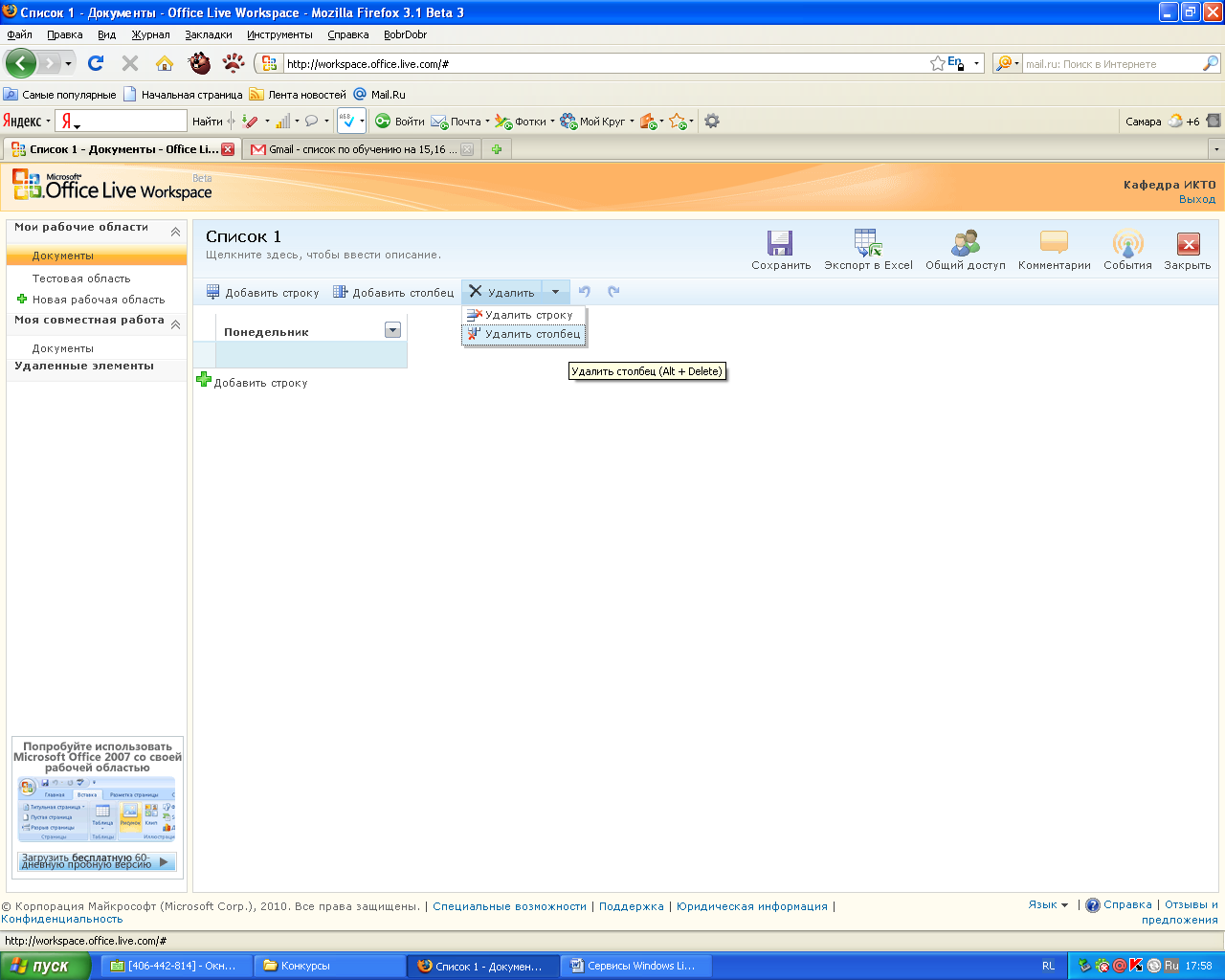
Task: Open Сервисы Windows Li... taskbar button
Action: 635,966
